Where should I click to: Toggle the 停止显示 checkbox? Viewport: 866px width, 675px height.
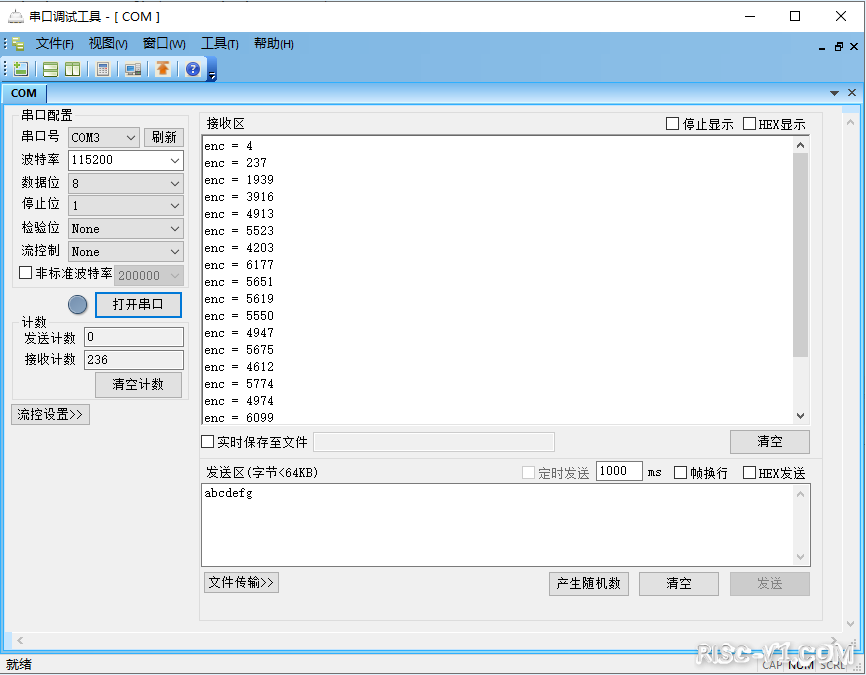(x=672, y=124)
